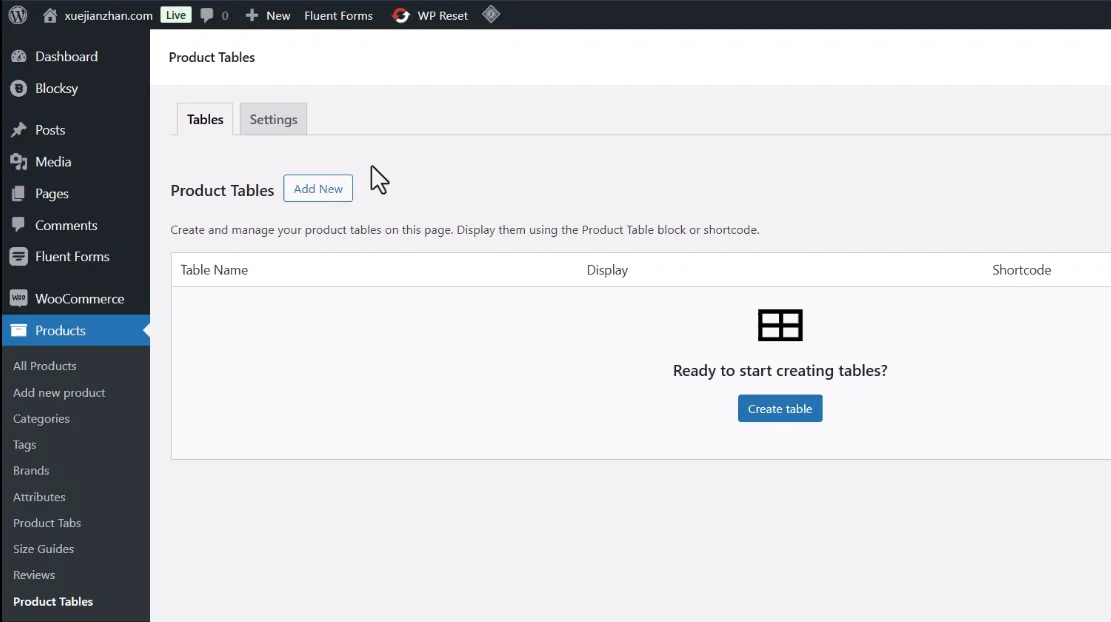Click the Pages icon in sidebar

pos(18,193)
